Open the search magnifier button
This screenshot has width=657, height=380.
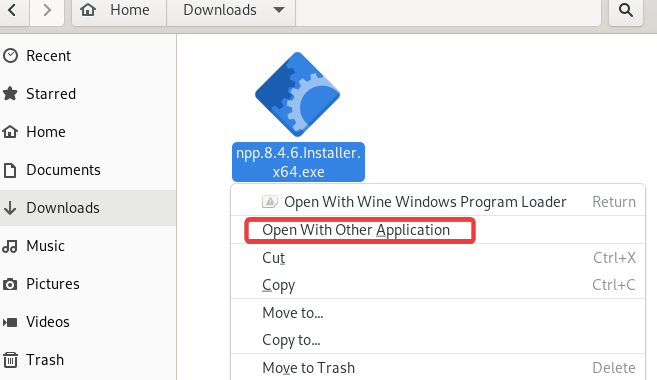(x=626, y=10)
